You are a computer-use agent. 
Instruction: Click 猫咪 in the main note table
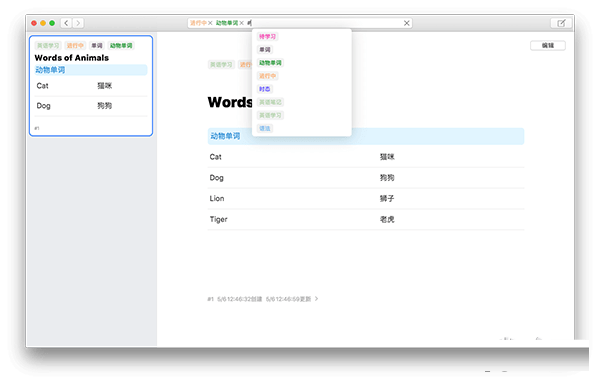[x=387, y=157]
